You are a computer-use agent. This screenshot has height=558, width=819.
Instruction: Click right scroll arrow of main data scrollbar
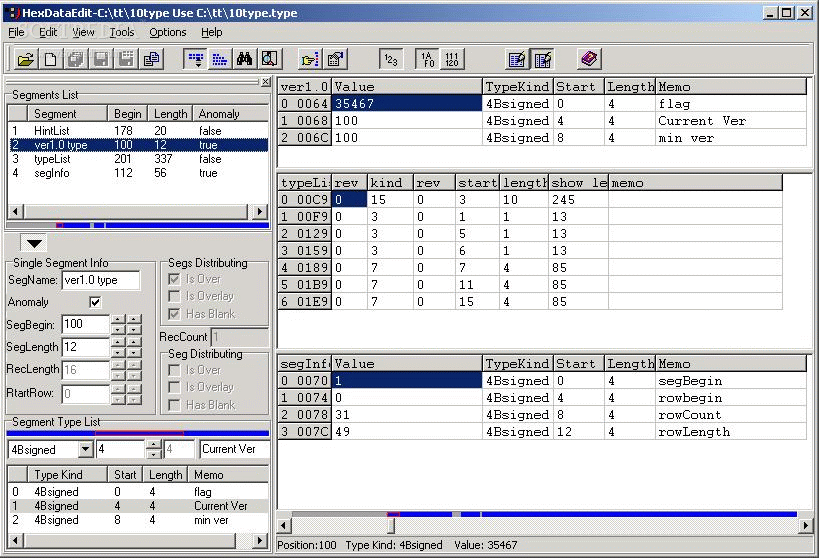coord(805,526)
